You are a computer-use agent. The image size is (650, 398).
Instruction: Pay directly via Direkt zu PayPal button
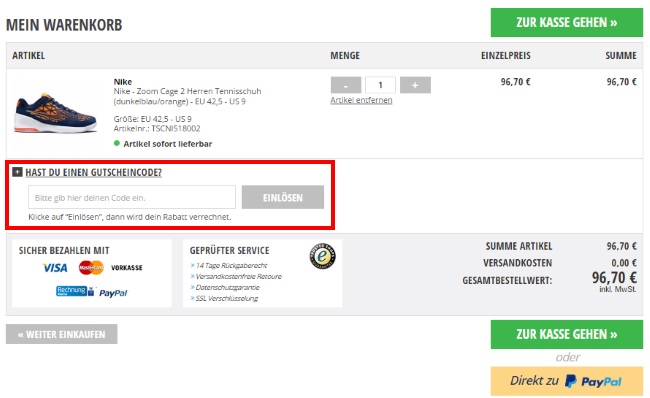[567, 381]
